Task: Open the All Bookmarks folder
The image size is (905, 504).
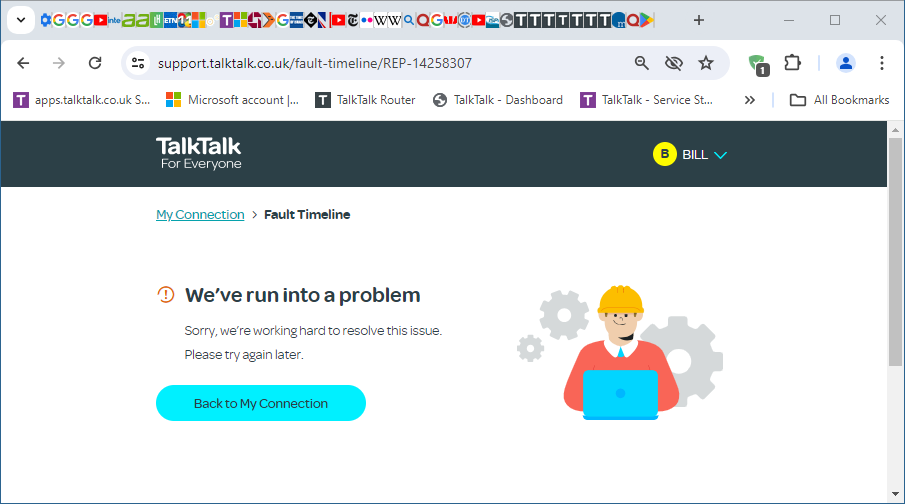Action: click(839, 100)
